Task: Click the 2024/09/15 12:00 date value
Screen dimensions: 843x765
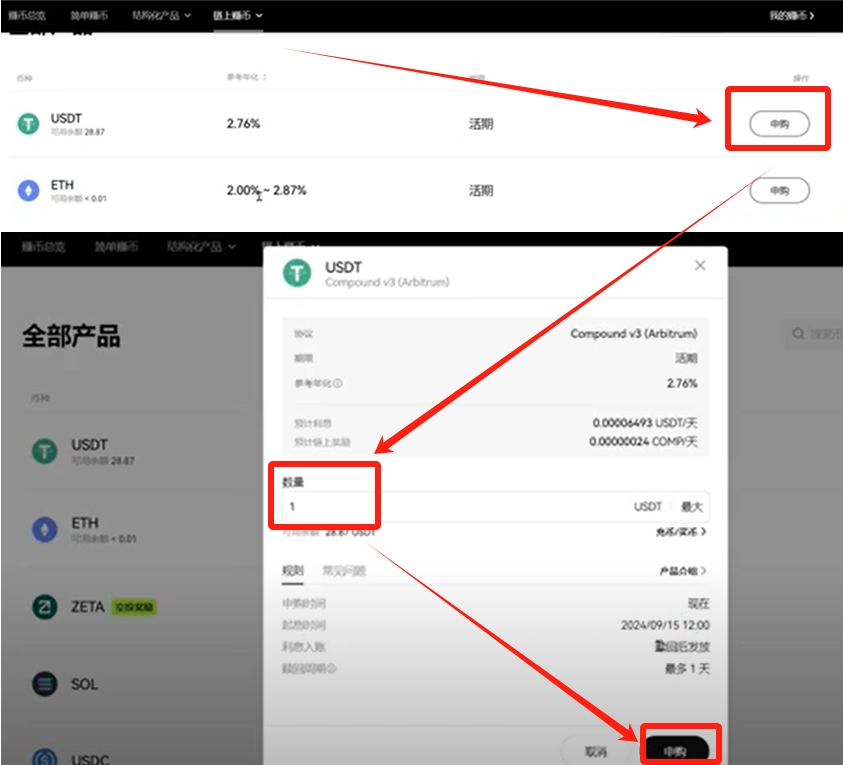Action: pos(665,625)
